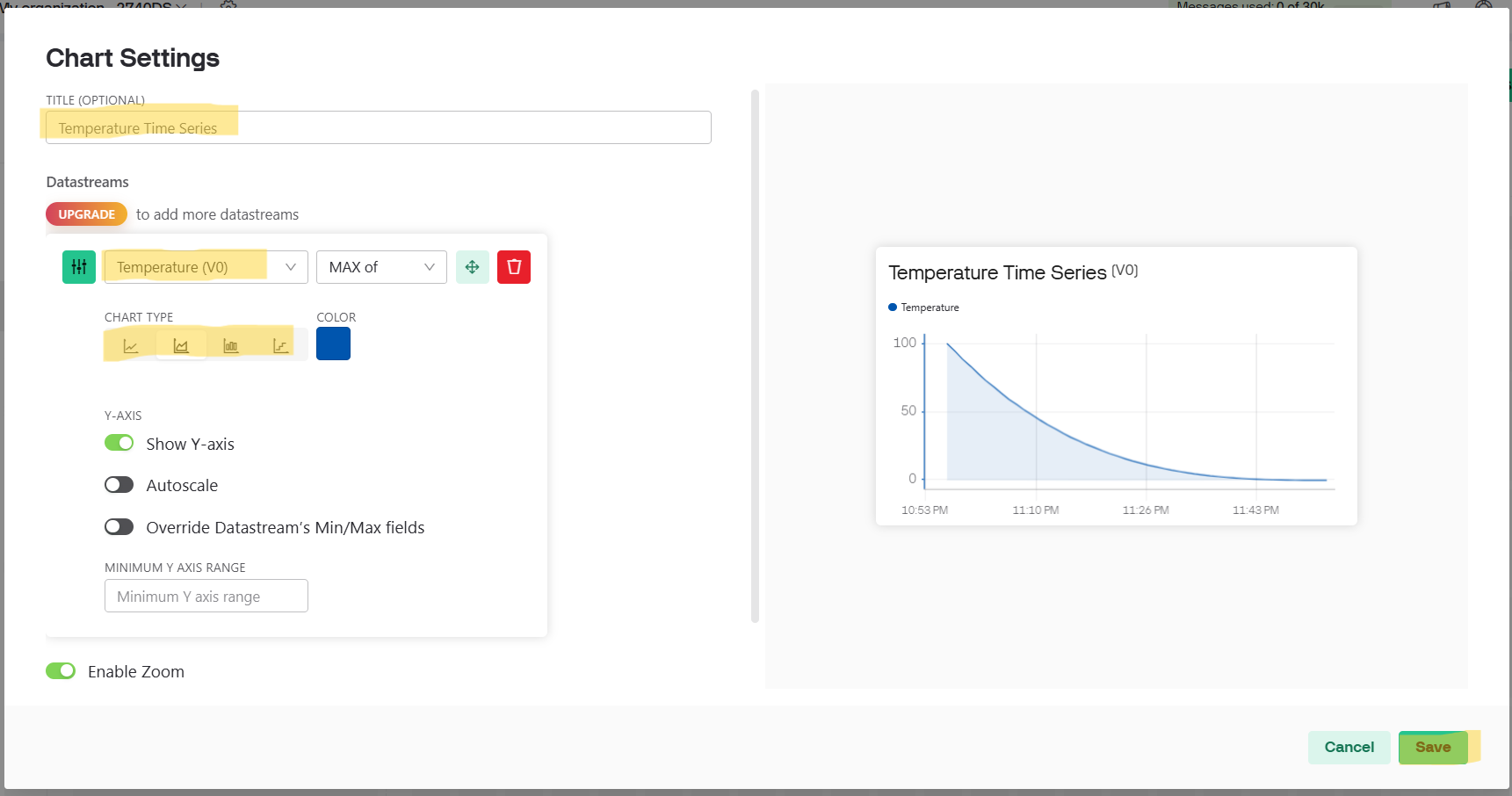
Task: Select the line chart type
Action: tap(131, 345)
